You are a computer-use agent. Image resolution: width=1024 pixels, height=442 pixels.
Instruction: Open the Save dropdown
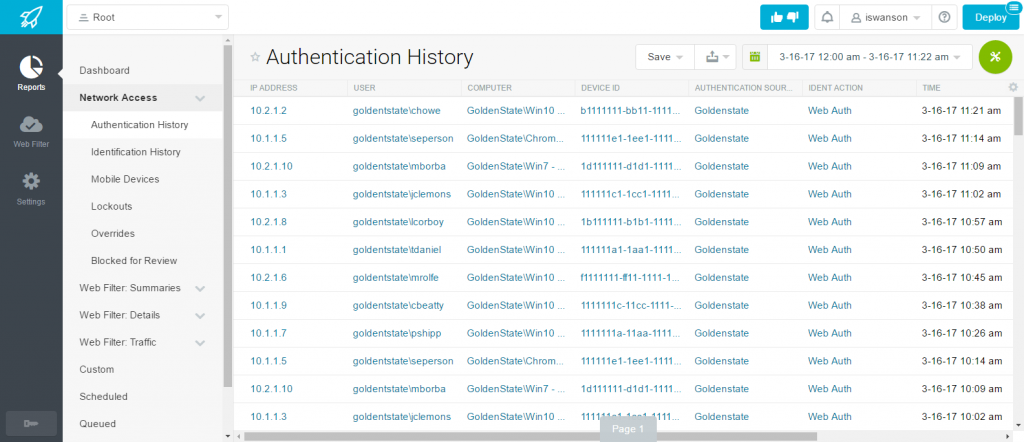(x=665, y=57)
